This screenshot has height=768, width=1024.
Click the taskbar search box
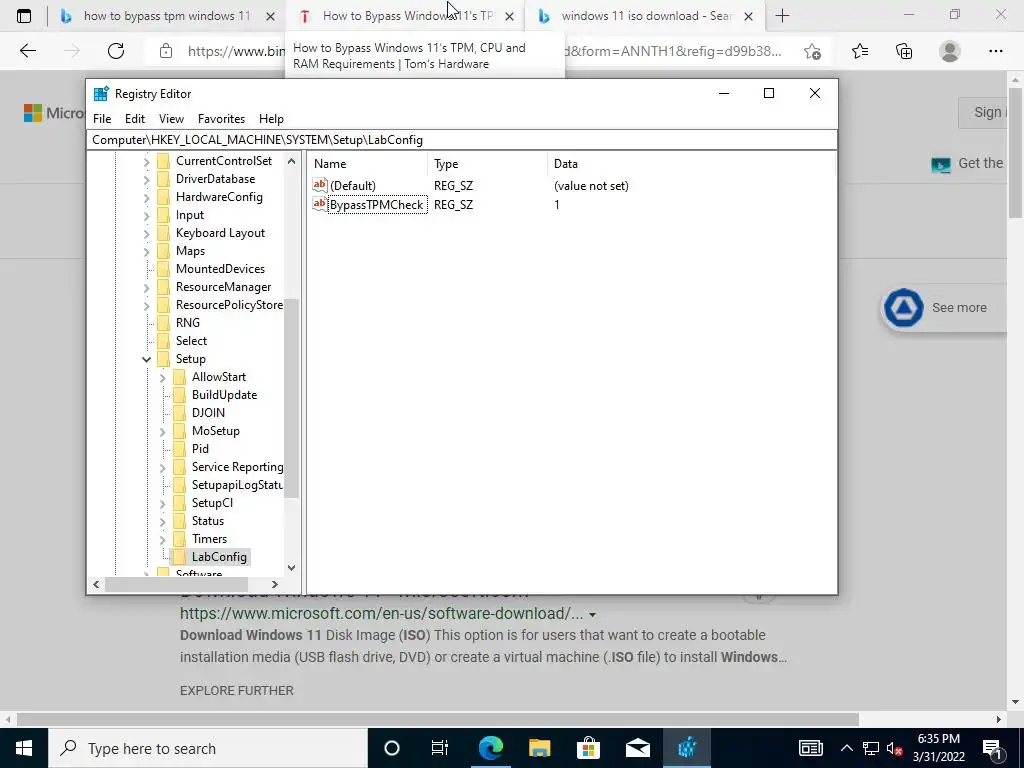pos(208,748)
